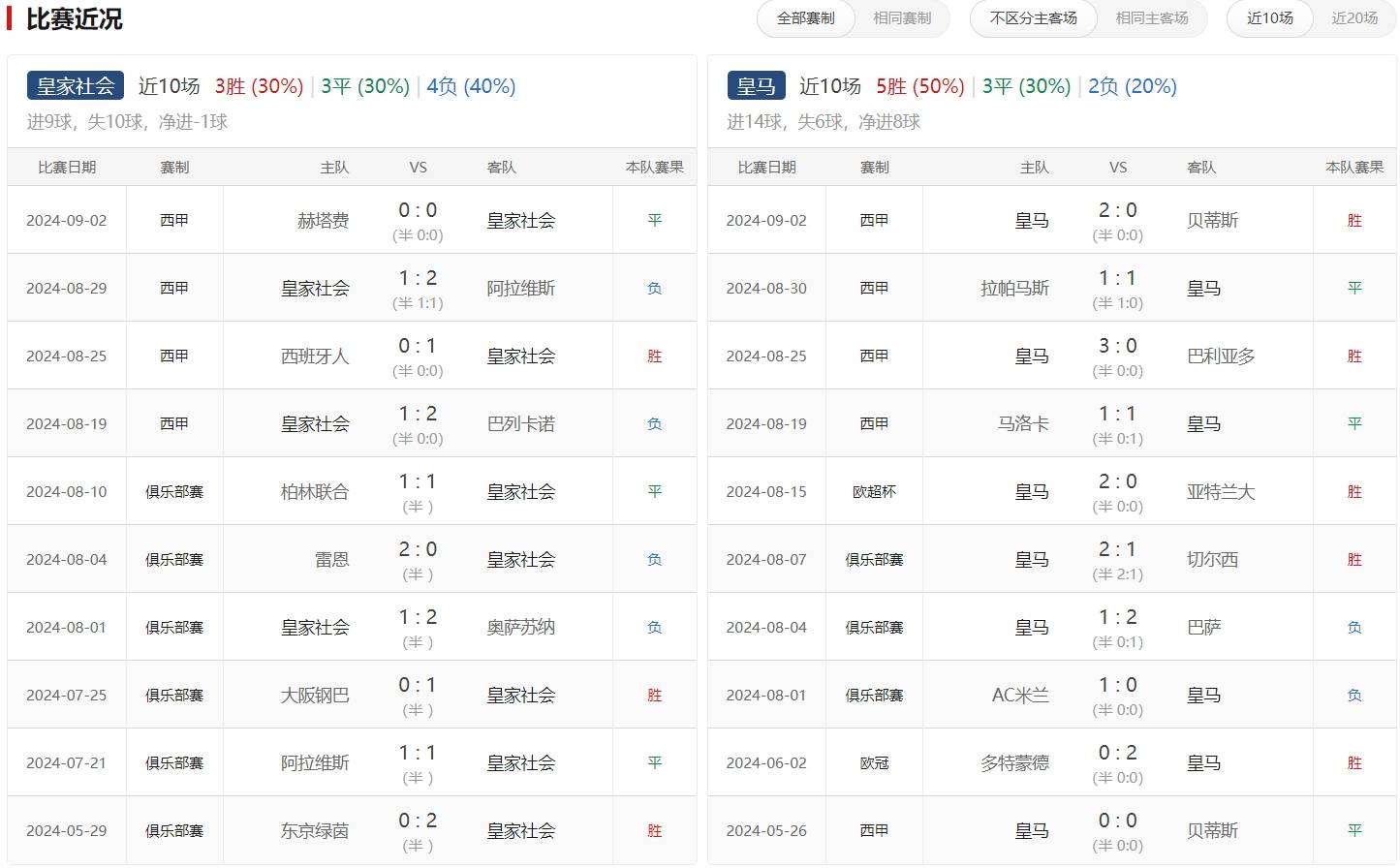This screenshot has width=1400, height=868.
Task: Open 巴萨 team link
Action: pos(1204,628)
